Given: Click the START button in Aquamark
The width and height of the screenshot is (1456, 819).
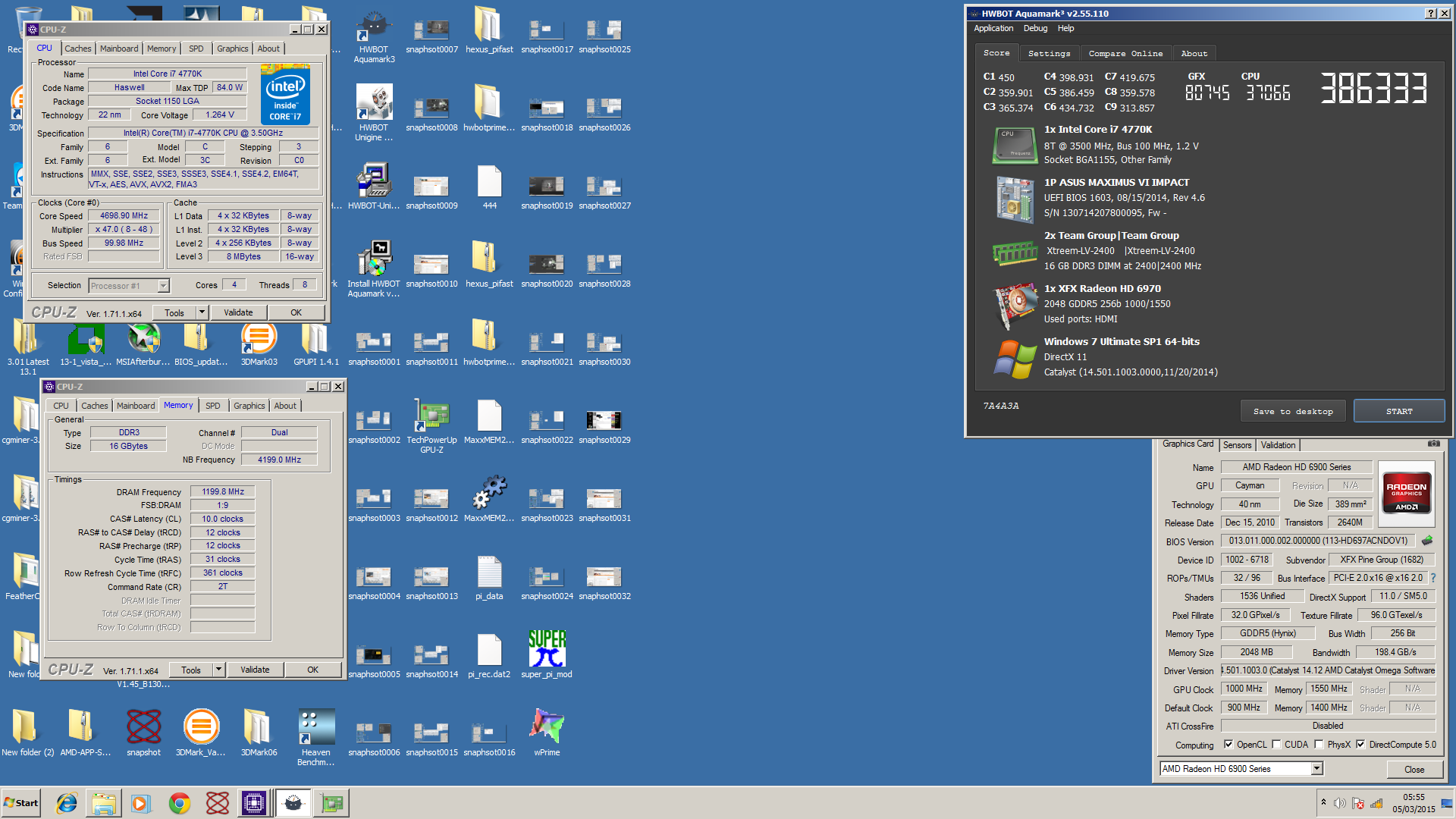Looking at the screenshot, I should [1399, 411].
